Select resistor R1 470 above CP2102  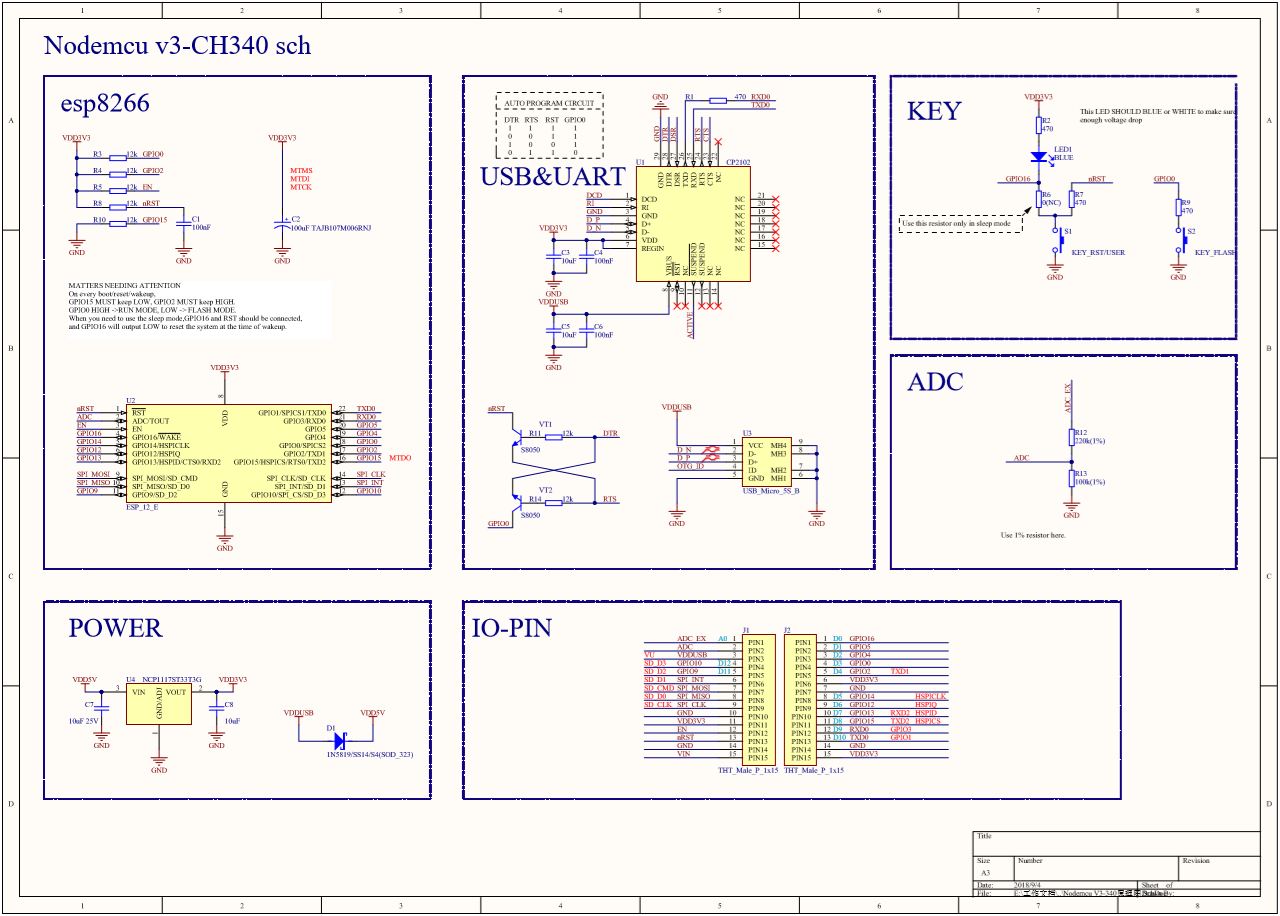(717, 100)
